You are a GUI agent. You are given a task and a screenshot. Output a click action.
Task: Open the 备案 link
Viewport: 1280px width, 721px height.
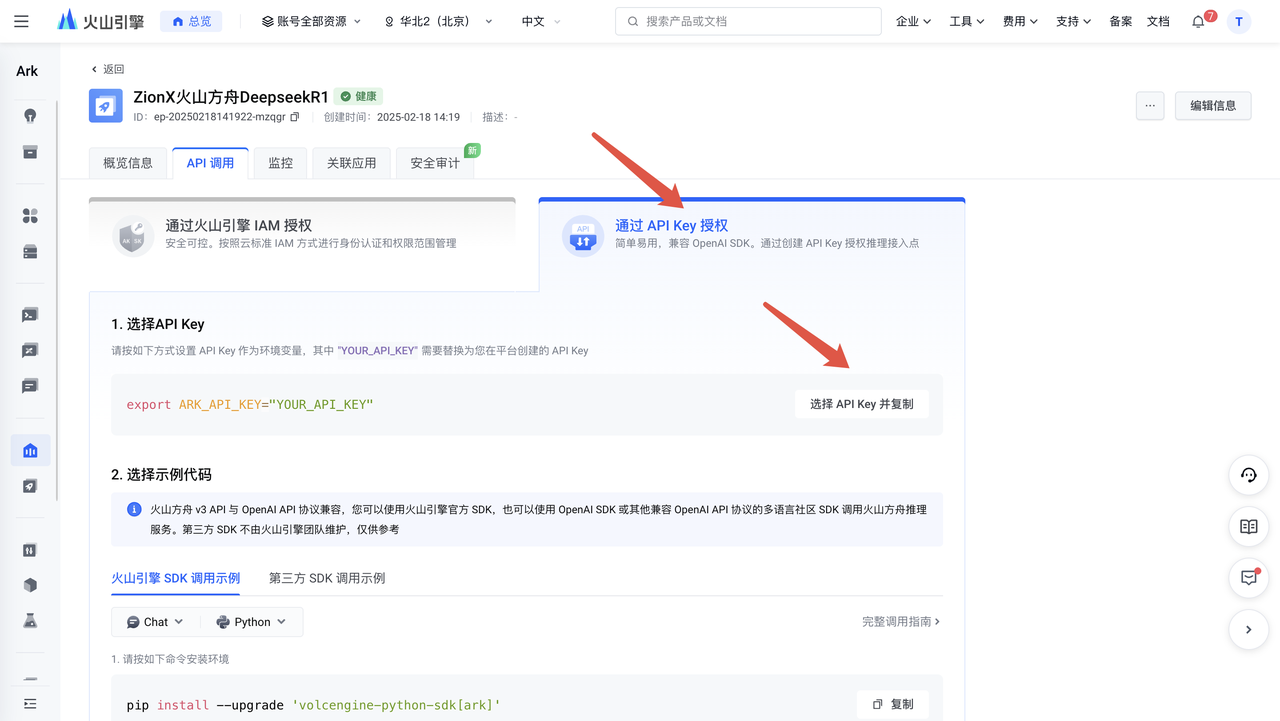[1120, 21]
